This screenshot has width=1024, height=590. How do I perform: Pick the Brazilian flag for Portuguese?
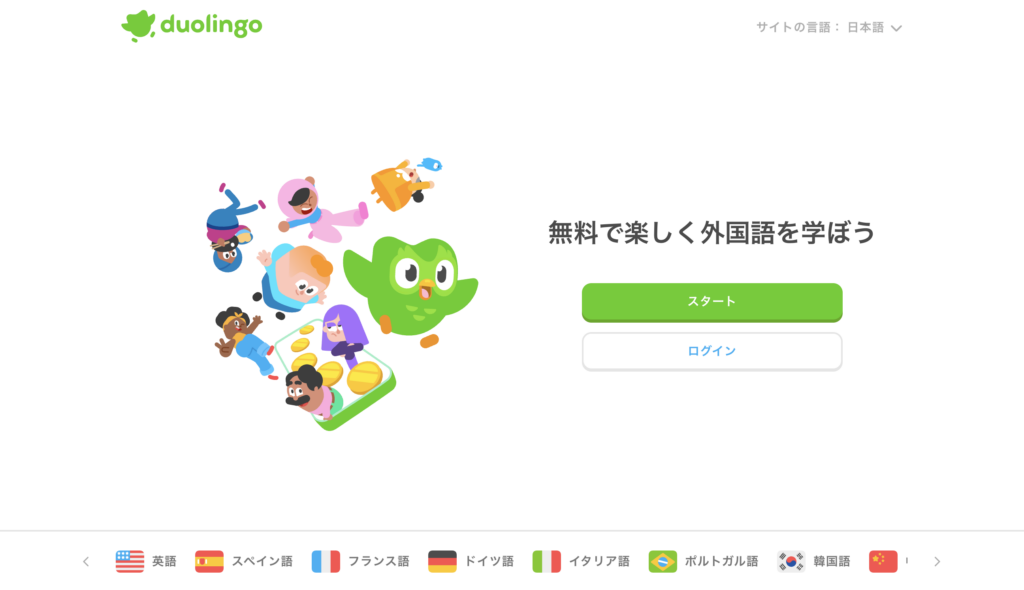[x=662, y=561]
